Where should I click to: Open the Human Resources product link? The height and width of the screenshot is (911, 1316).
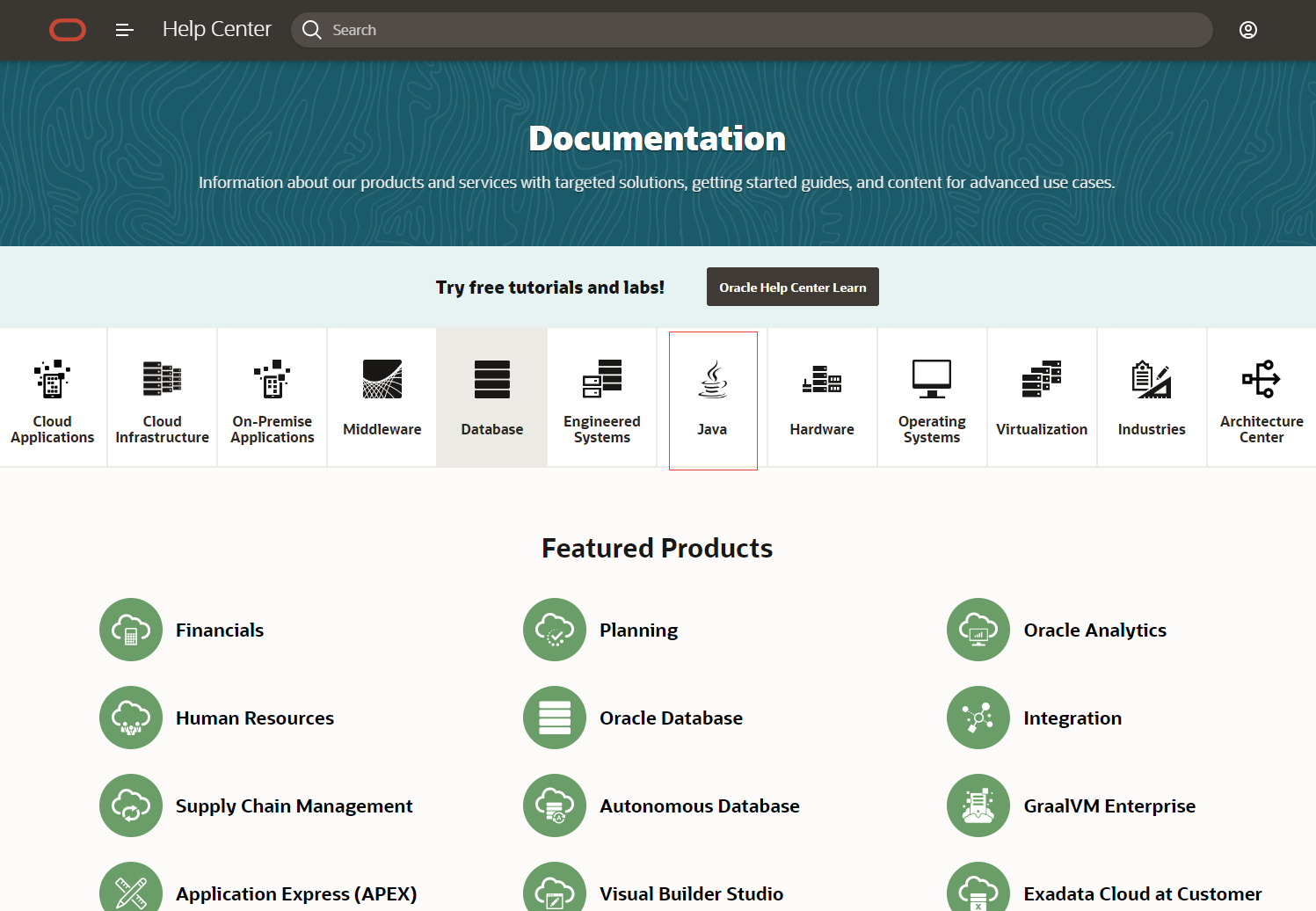[x=255, y=718]
